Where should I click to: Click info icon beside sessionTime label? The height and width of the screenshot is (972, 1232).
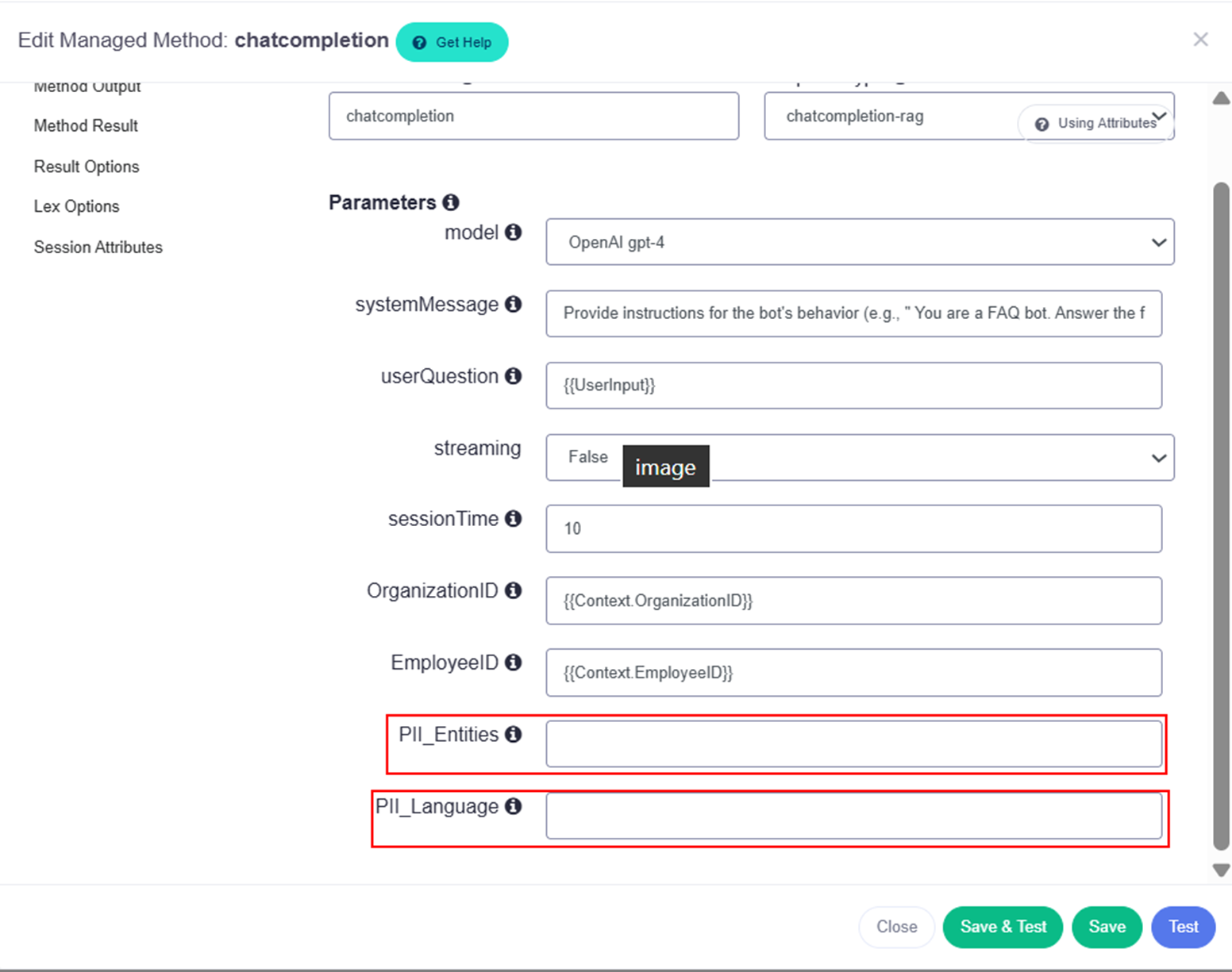[514, 518]
